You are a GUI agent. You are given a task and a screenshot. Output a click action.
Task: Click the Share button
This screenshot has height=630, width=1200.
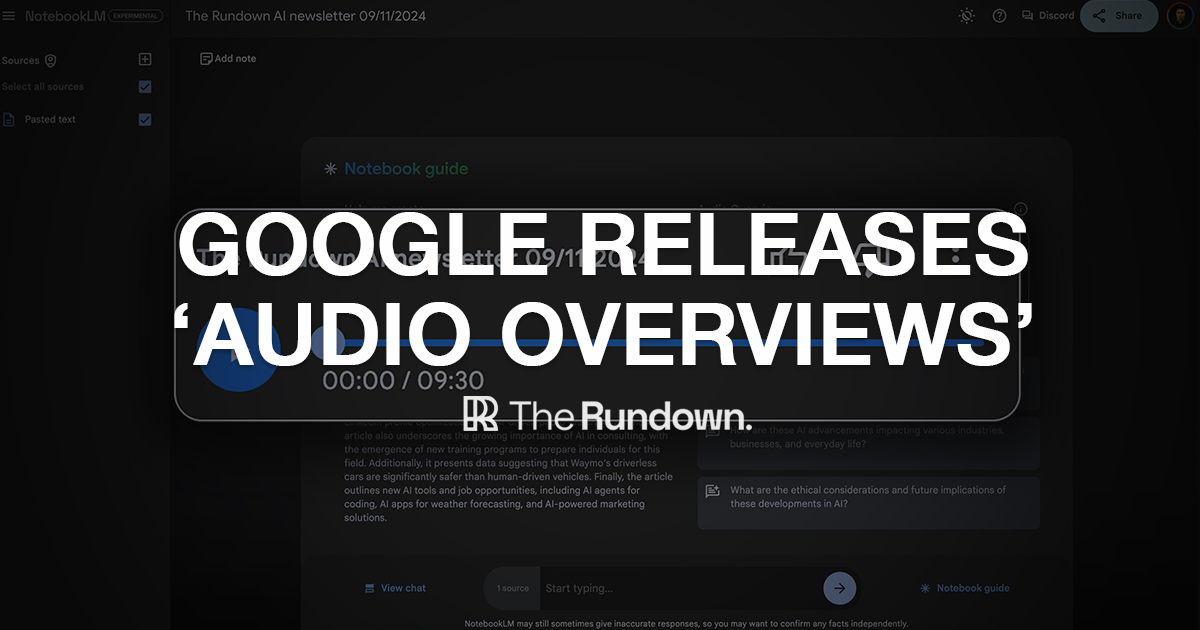point(1119,16)
